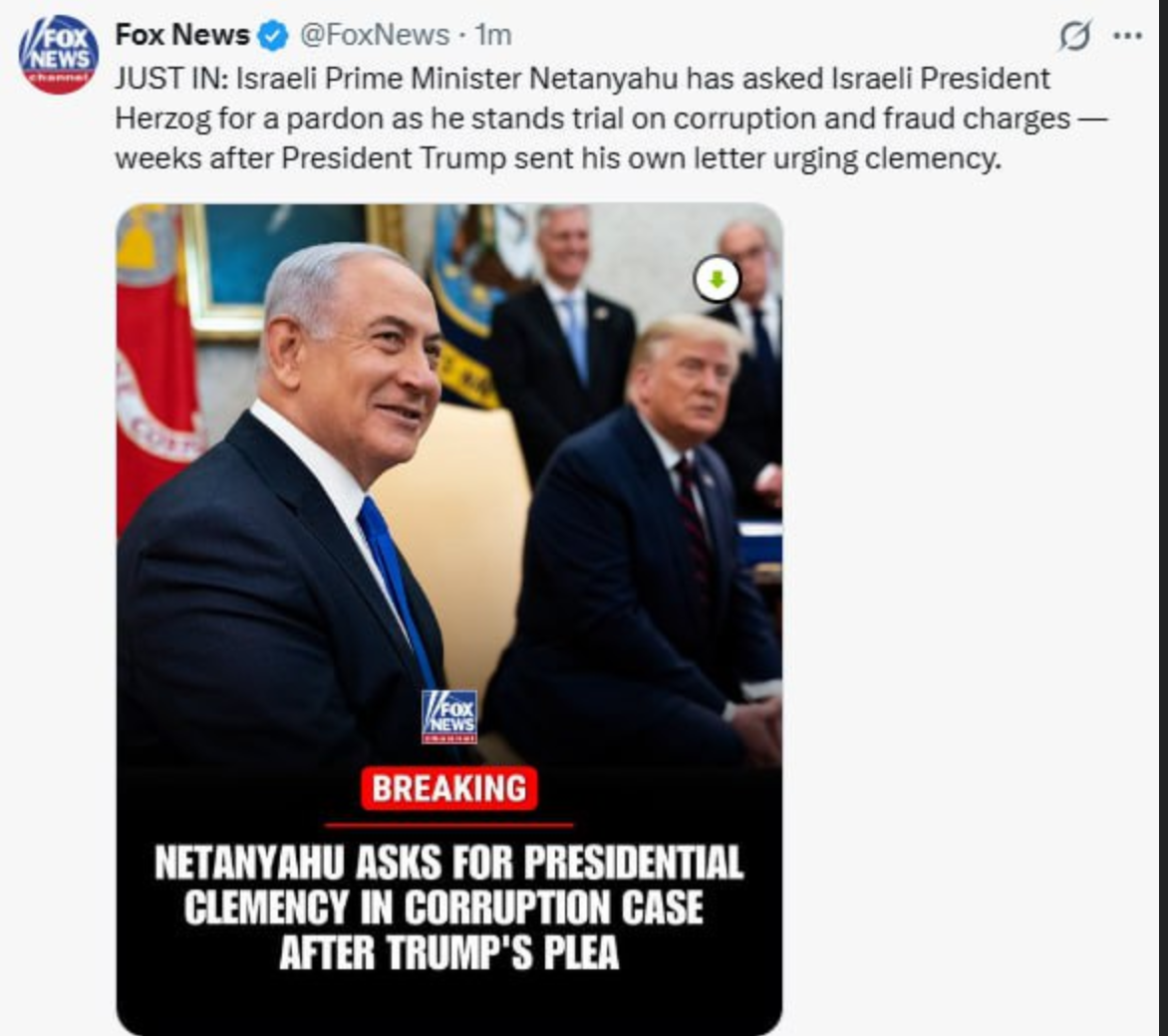Click the green download arrow on the image
The height and width of the screenshot is (1036, 1168).
[718, 280]
